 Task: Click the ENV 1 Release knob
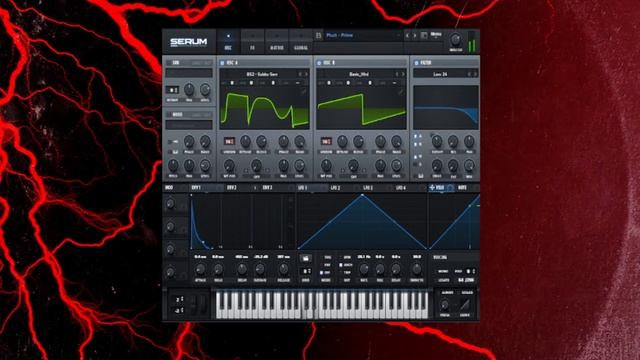pos(283,269)
